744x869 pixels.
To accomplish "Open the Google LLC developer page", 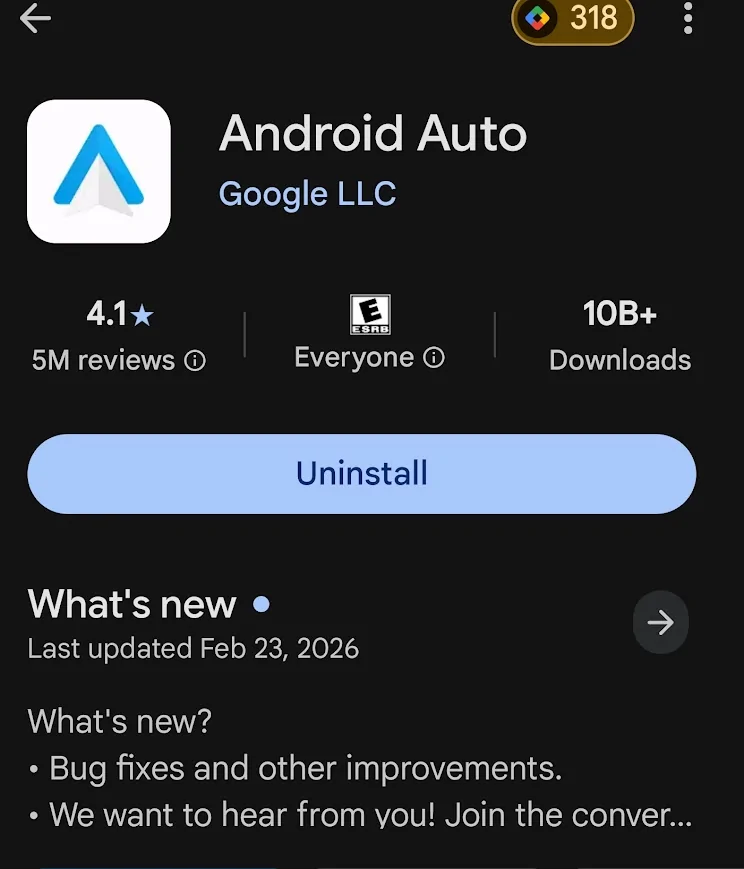I will click(x=308, y=193).
